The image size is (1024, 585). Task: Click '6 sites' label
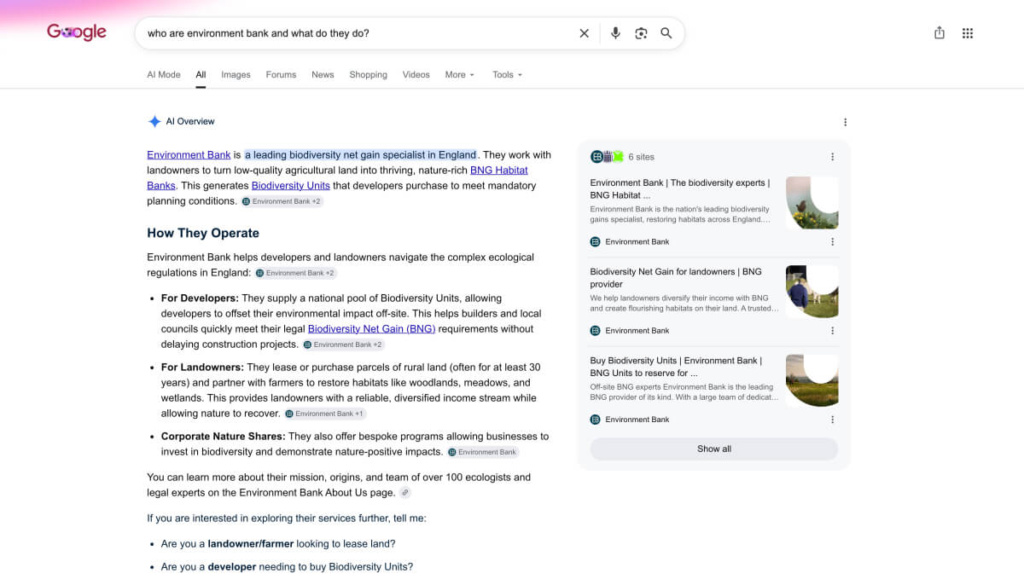[x=641, y=157]
